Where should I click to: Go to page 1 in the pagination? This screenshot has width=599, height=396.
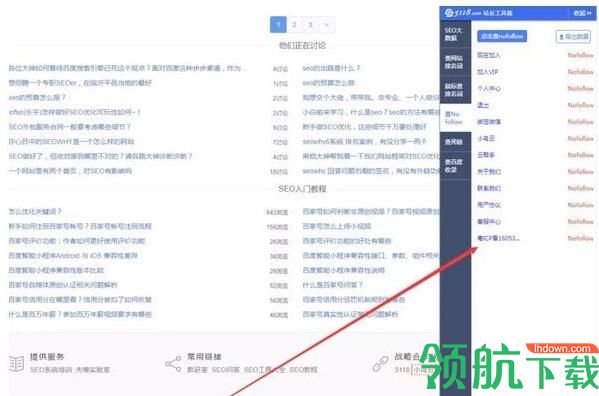[278, 25]
